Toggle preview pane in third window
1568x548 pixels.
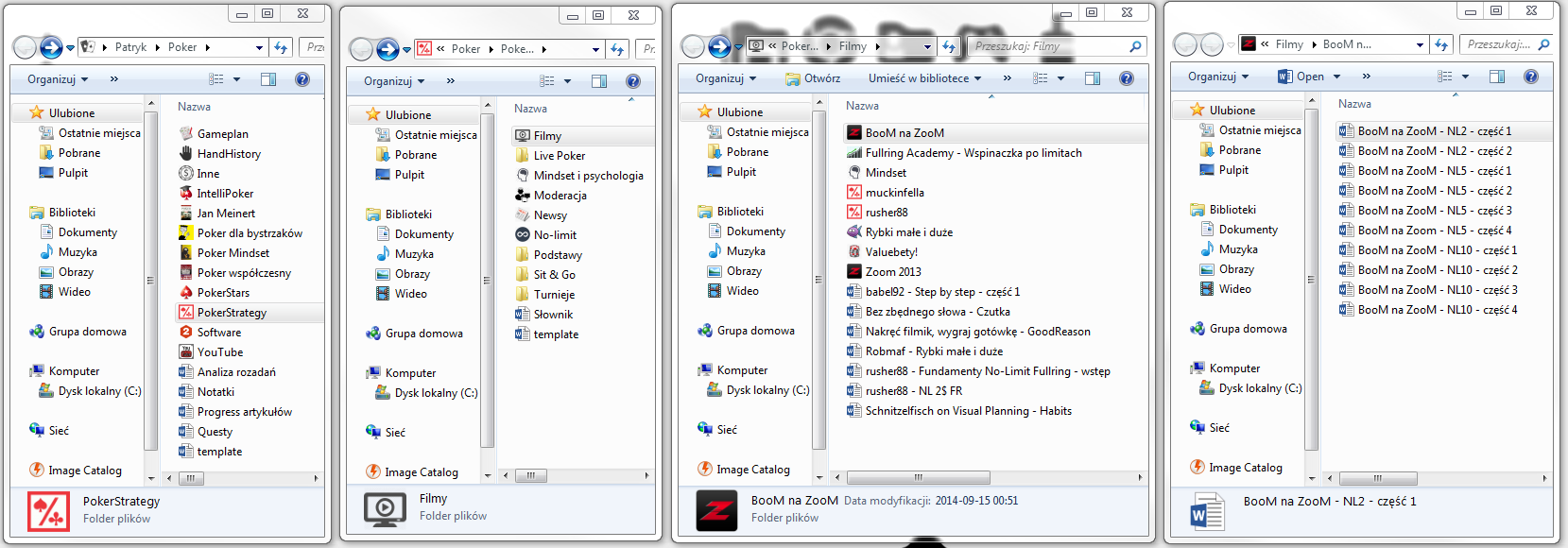1093,78
